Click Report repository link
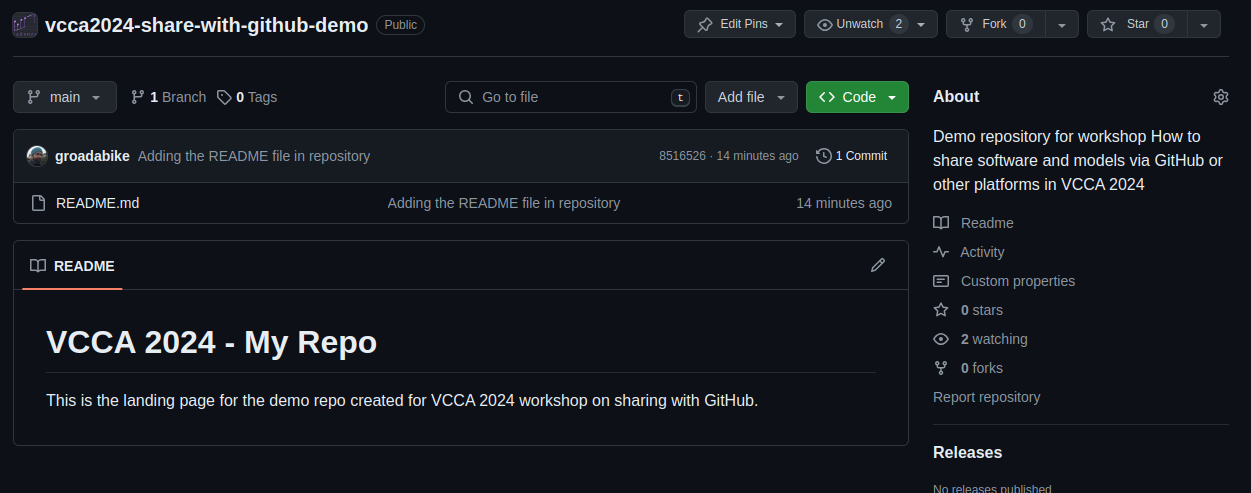1251x493 pixels. click(986, 397)
